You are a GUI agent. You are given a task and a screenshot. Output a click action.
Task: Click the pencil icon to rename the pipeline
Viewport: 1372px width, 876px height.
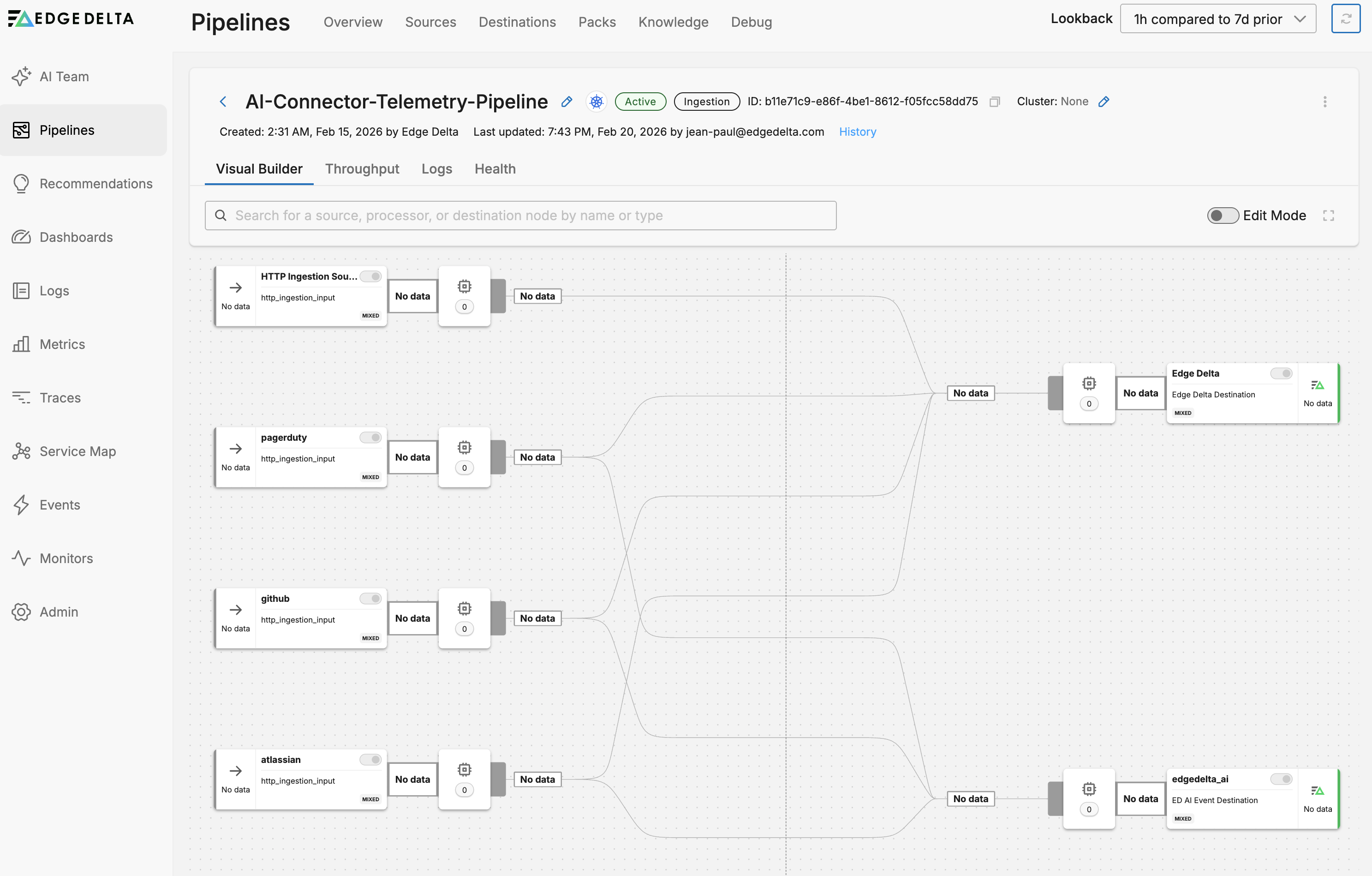(567, 102)
